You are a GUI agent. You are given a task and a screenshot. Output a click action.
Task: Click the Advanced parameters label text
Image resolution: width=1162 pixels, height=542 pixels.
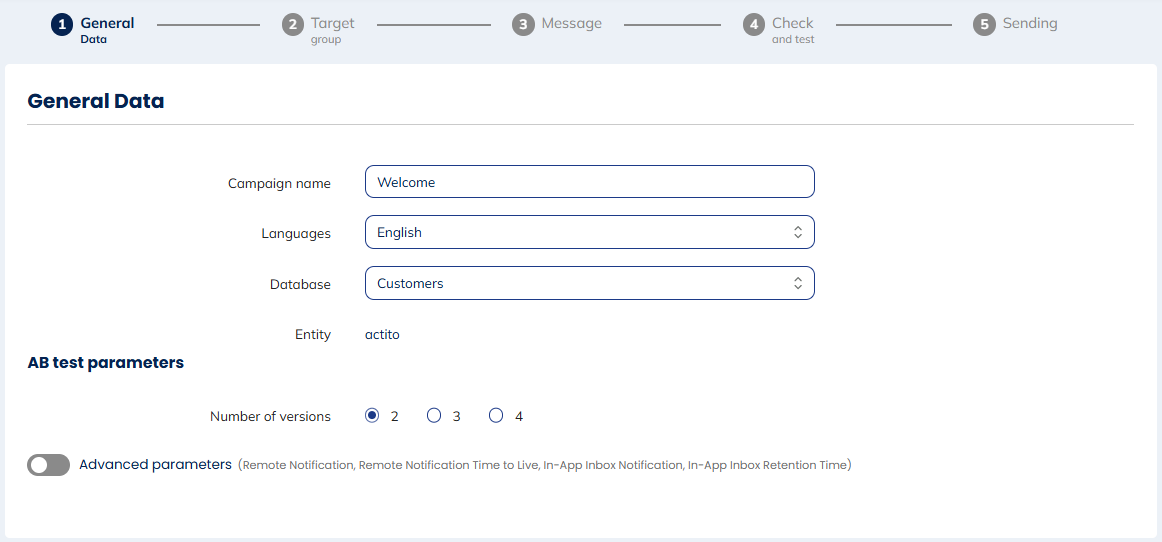point(155,465)
